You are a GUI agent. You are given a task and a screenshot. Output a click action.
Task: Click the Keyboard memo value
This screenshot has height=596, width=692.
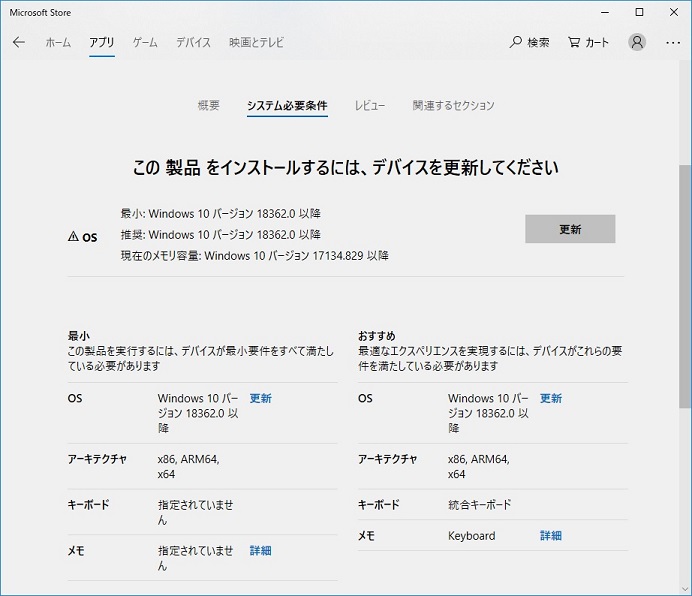click(471, 536)
